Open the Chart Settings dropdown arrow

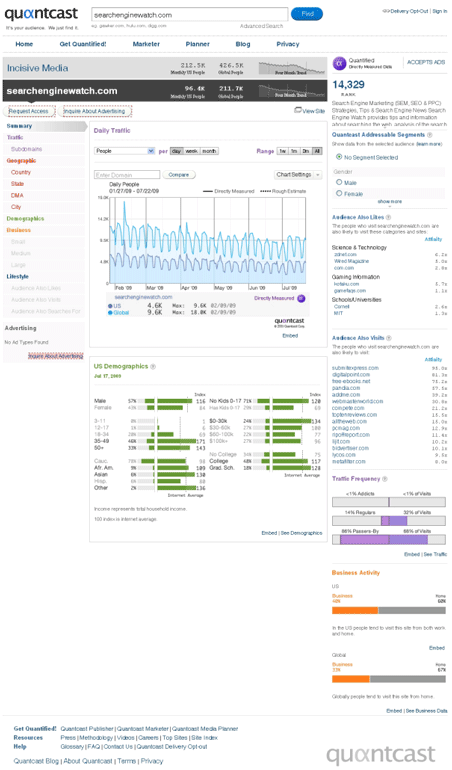point(318,175)
